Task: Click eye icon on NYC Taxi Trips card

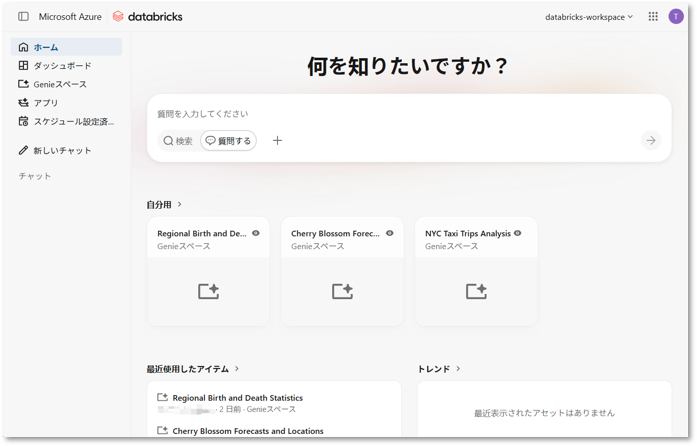Action: point(517,233)
